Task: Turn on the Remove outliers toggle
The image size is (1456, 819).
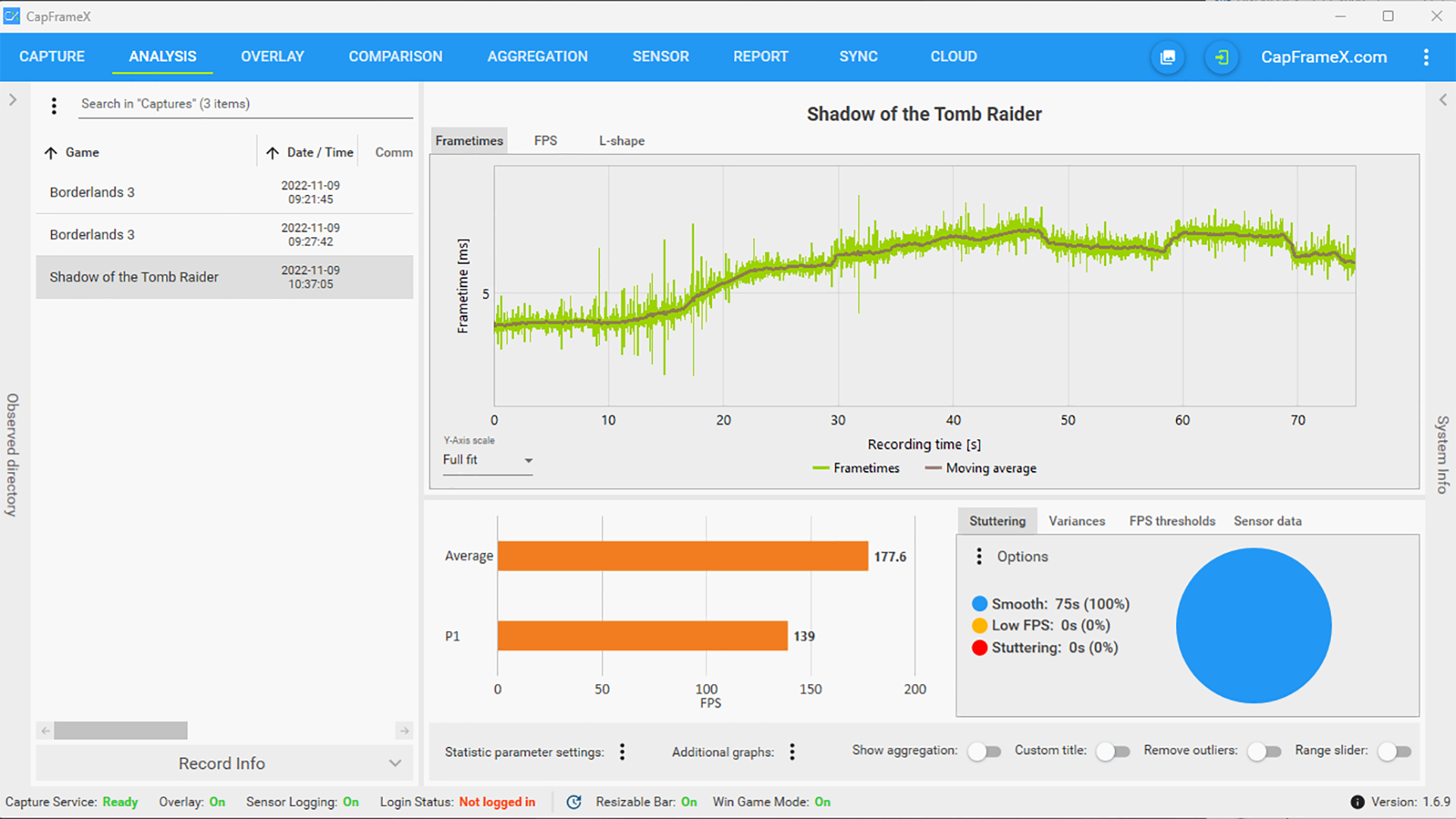Action: pos(1264,751)
